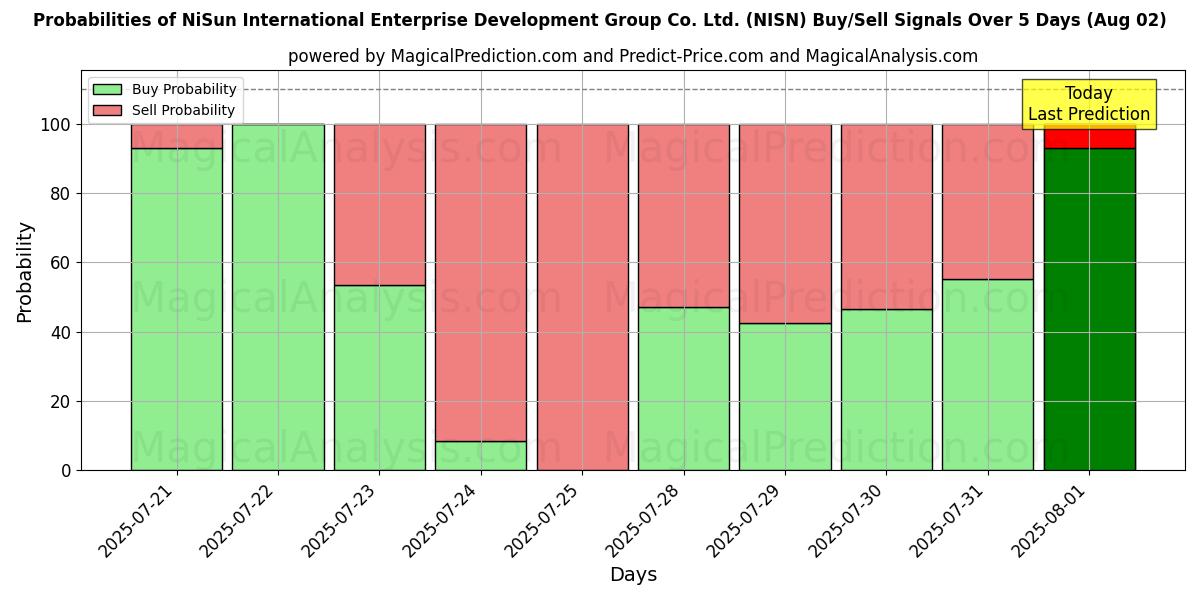Image resolution: width=1200 pixels, height=600 pixels.
Task: Click the 'Today Last Prediction' yellow annotation box
Action: coord(1089,104)
